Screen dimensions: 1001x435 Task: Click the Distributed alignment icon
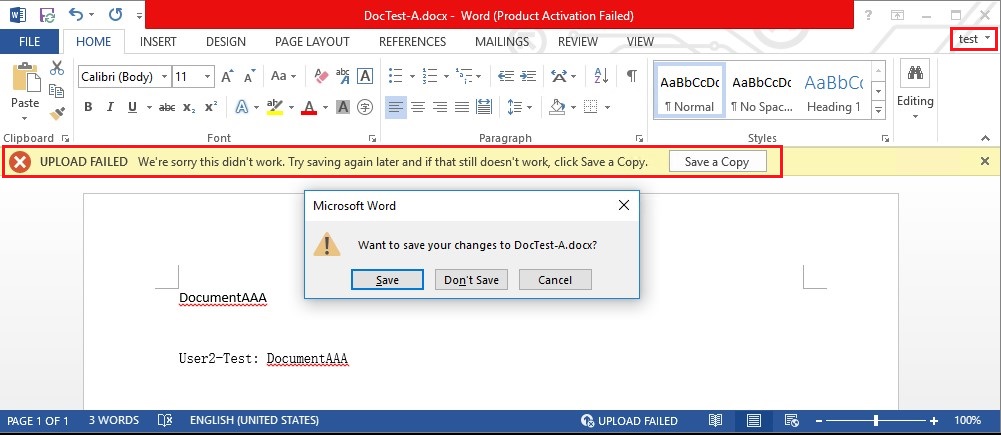pos(484,107)
